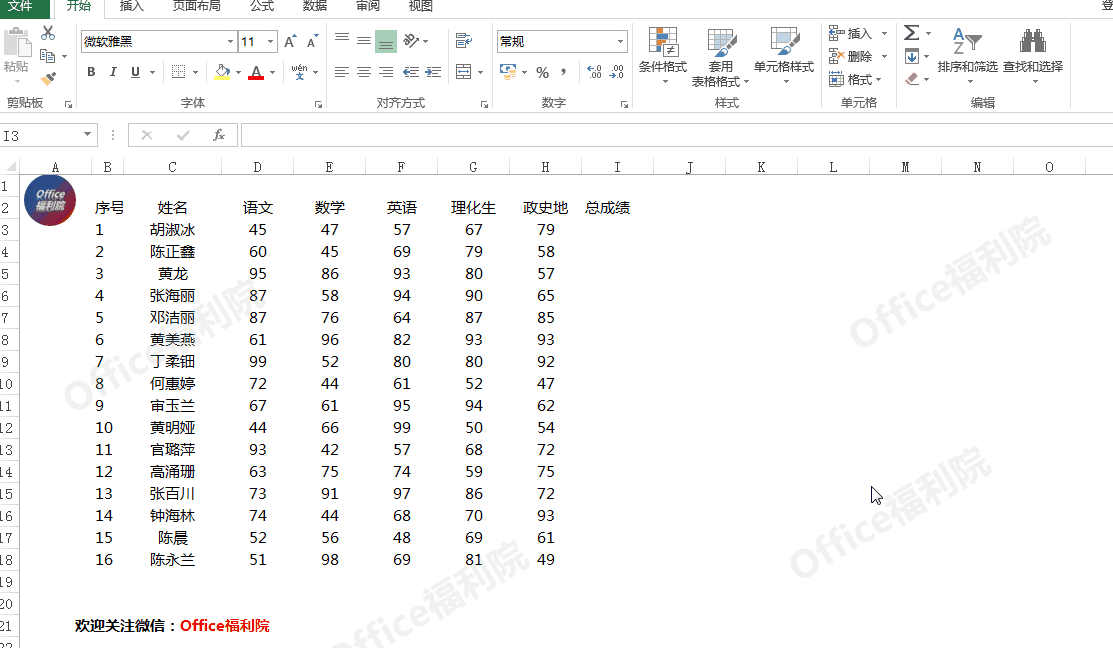Switch to the Data (数据) tab
This screenshot has width=1113, height=648.
[314, 6]
